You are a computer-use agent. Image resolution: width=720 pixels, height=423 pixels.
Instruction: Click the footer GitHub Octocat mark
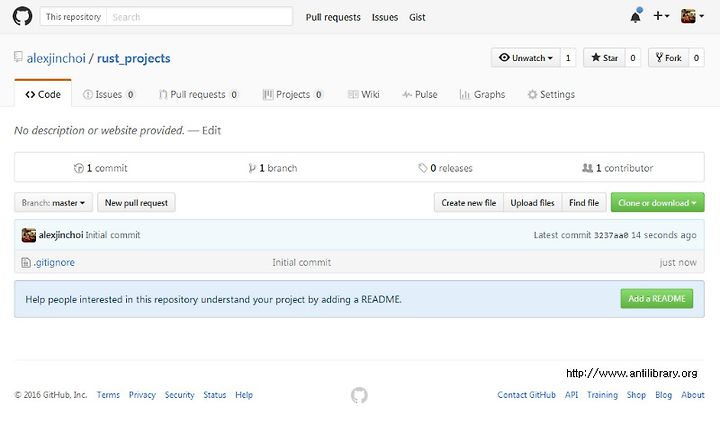pos(359,395)
